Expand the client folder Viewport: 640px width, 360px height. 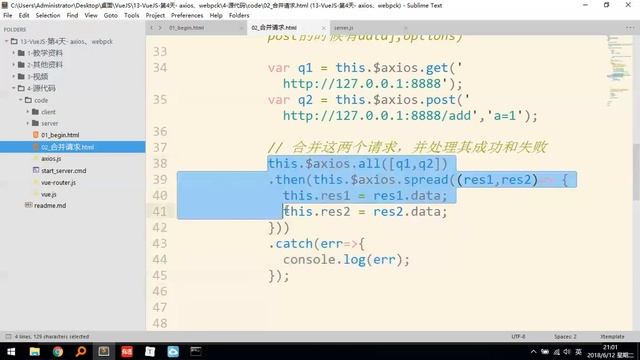(x=28, y=111)
